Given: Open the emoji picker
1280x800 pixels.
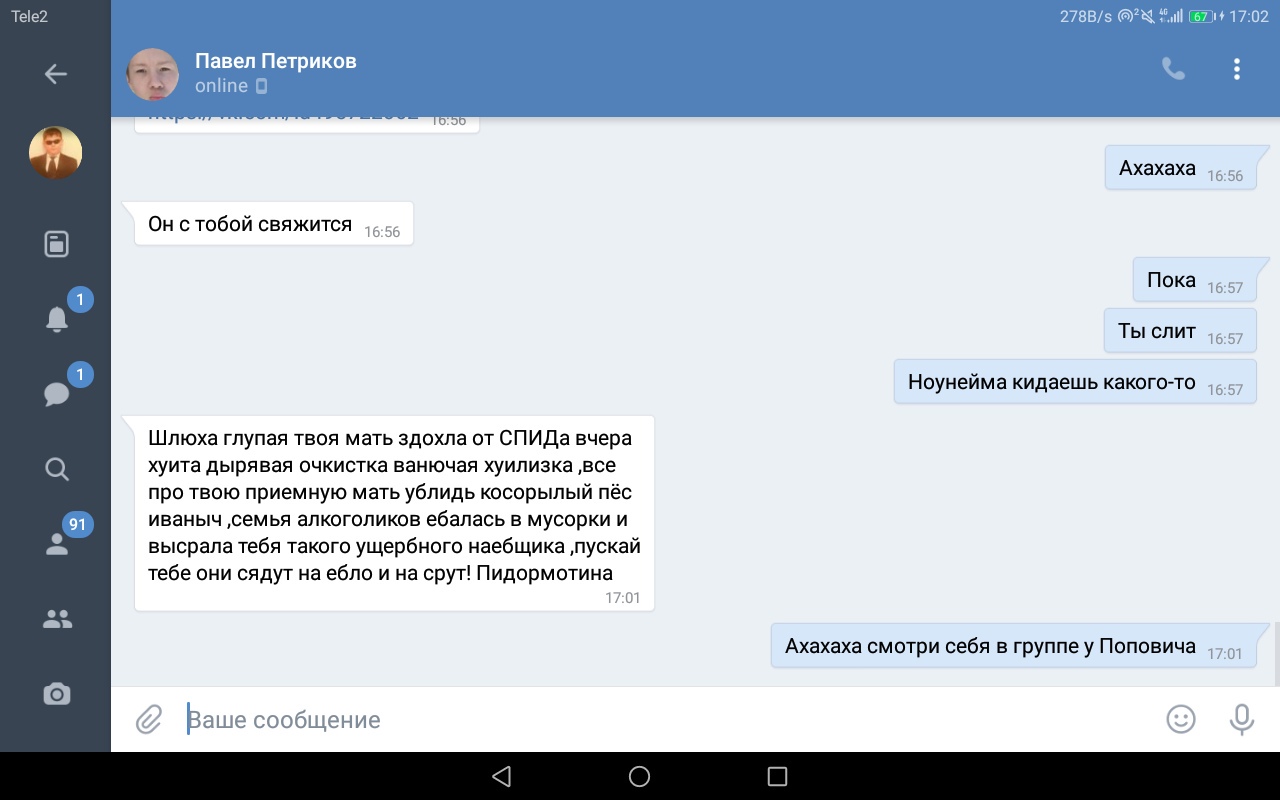Looking at the screenshot, I should (1181, 719).
